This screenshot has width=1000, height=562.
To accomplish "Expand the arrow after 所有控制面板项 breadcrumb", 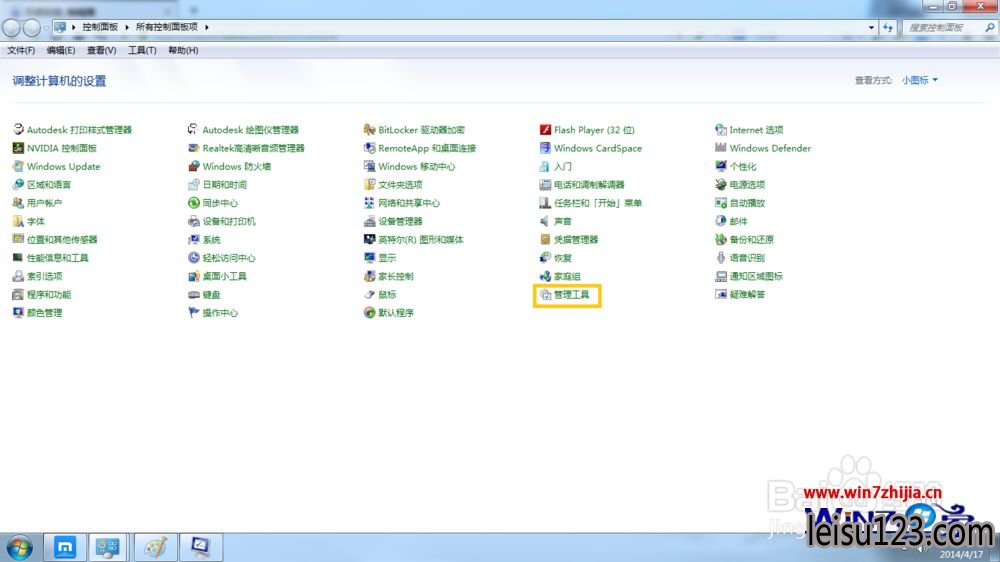I will pos(207,27).
